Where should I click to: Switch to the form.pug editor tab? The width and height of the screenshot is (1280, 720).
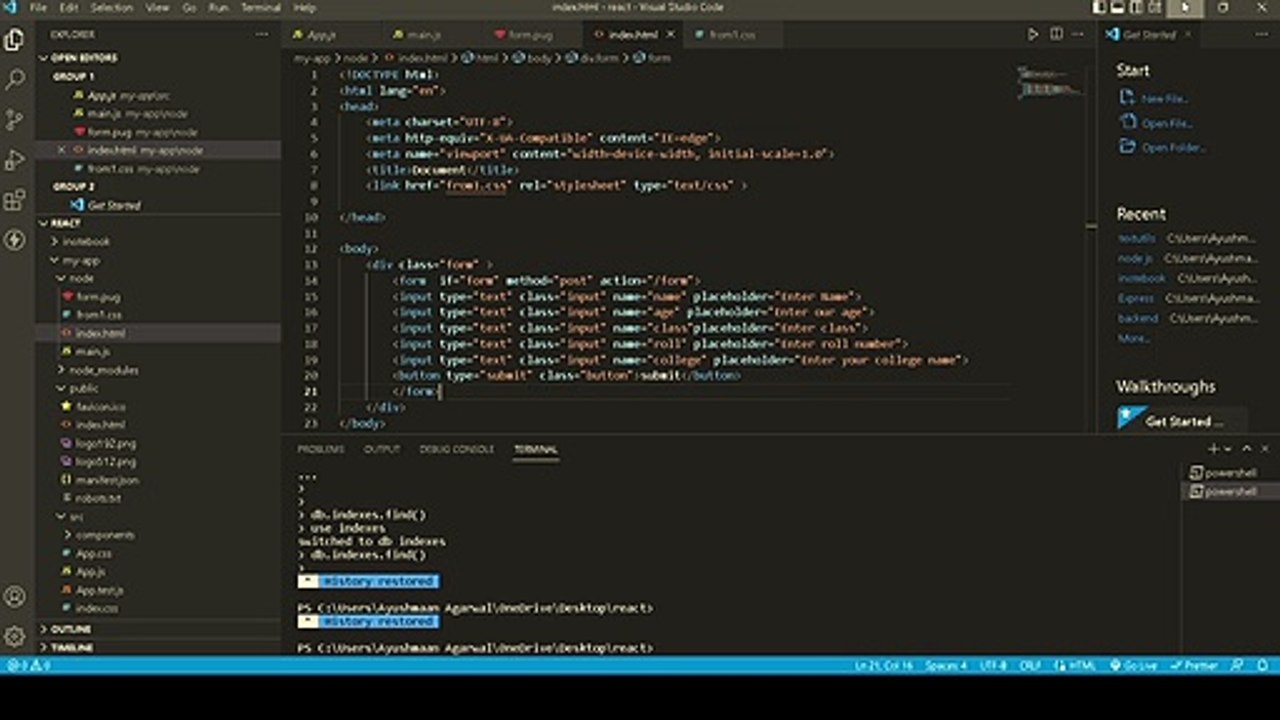point(530,34)
